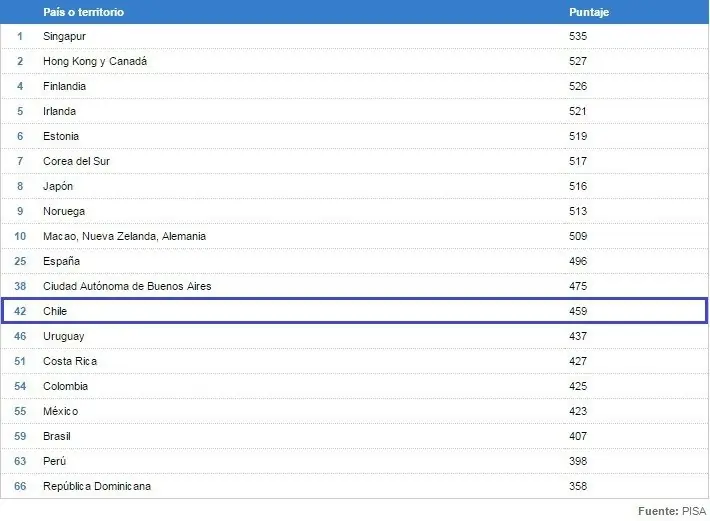Select the España row name
Viewport: 710px width, 521px height.
pyautogui.click(x=61, y=261)
